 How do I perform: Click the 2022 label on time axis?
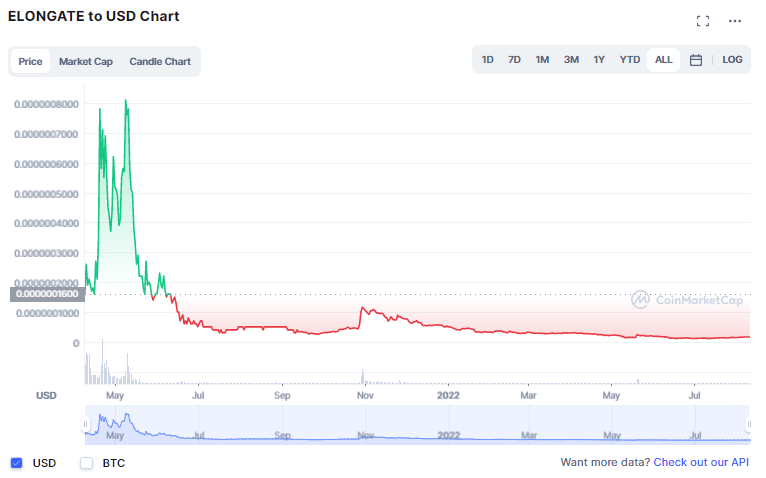(x=448, y=395)
